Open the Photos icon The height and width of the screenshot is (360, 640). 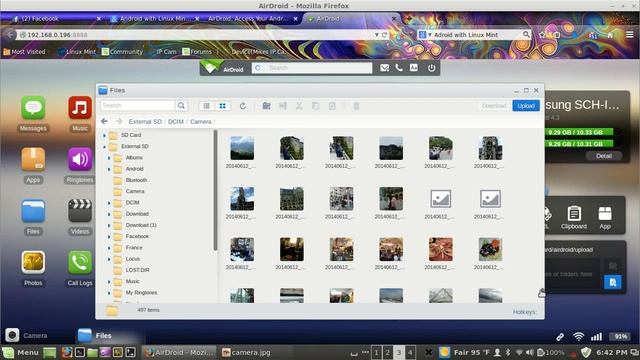33,262
